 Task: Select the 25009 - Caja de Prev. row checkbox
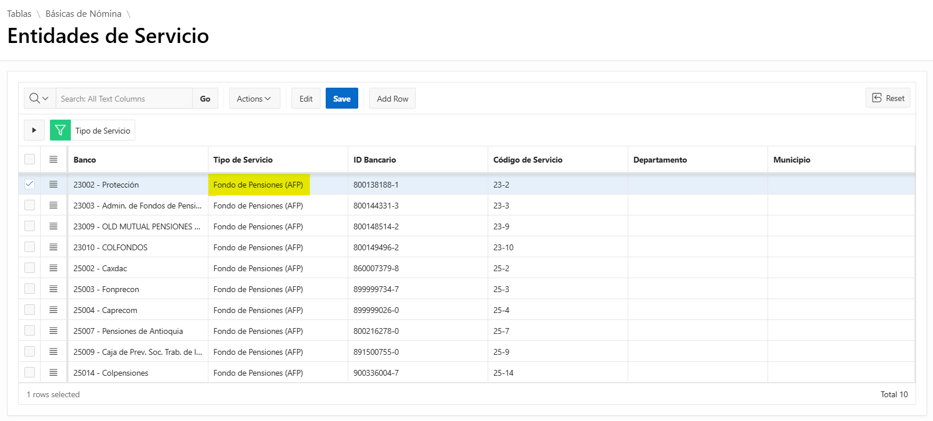tap(29, 351)
